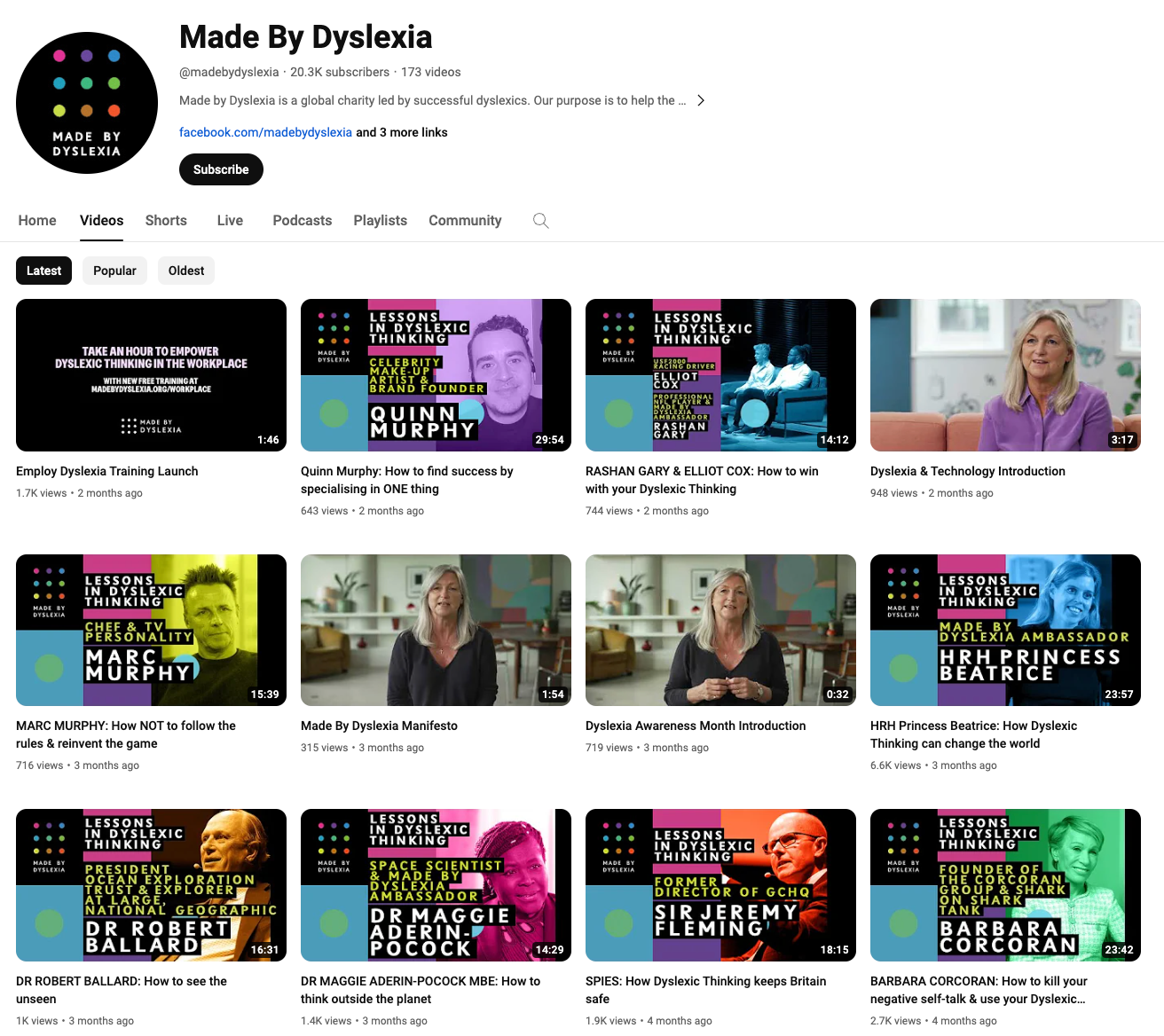Click title 'Quinn Murphy: How to find success'
This screenshot has width=1164, height=1036.
(x=407, y=480)
